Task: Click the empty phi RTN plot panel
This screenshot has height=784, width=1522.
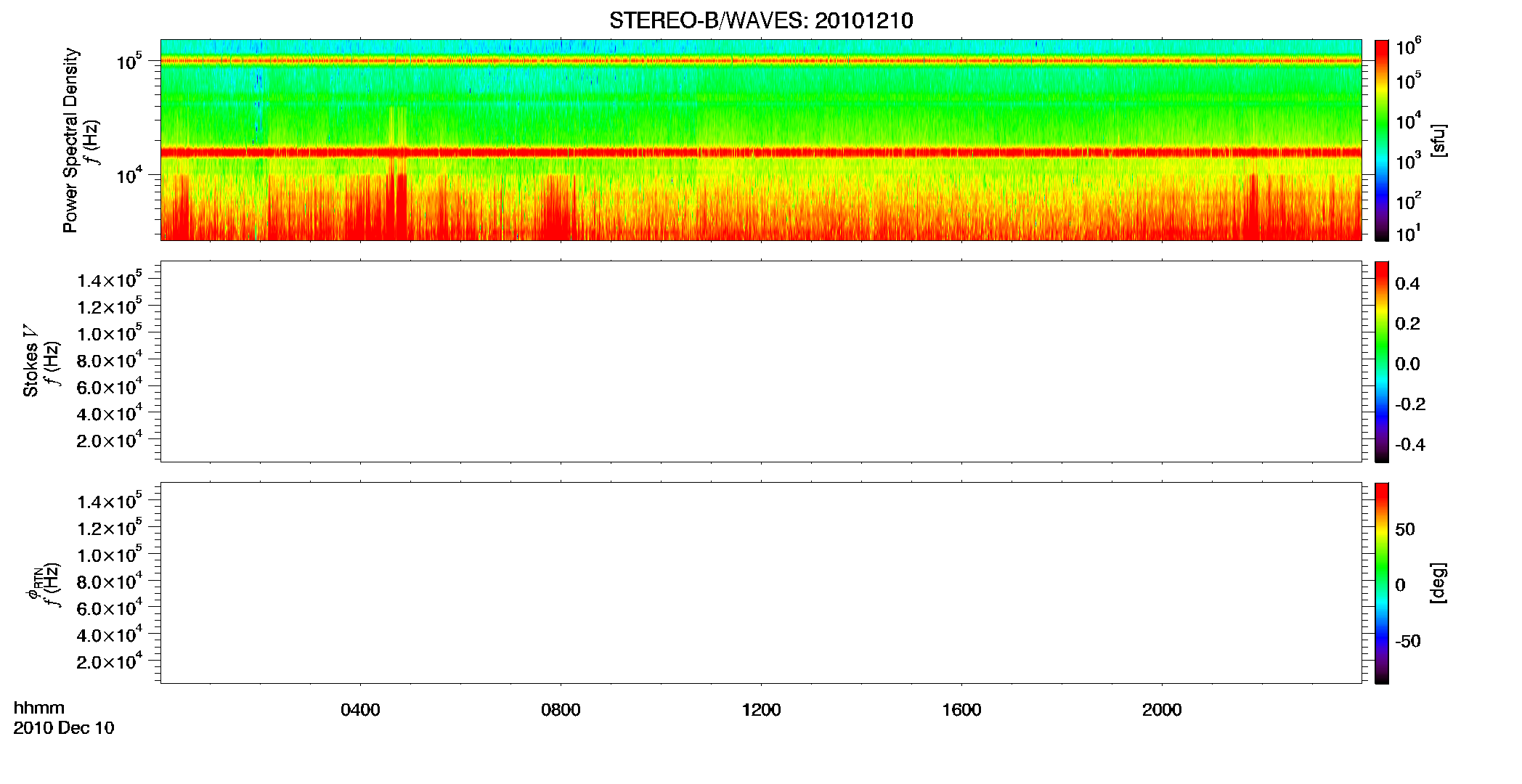Action: coord(761,583)
